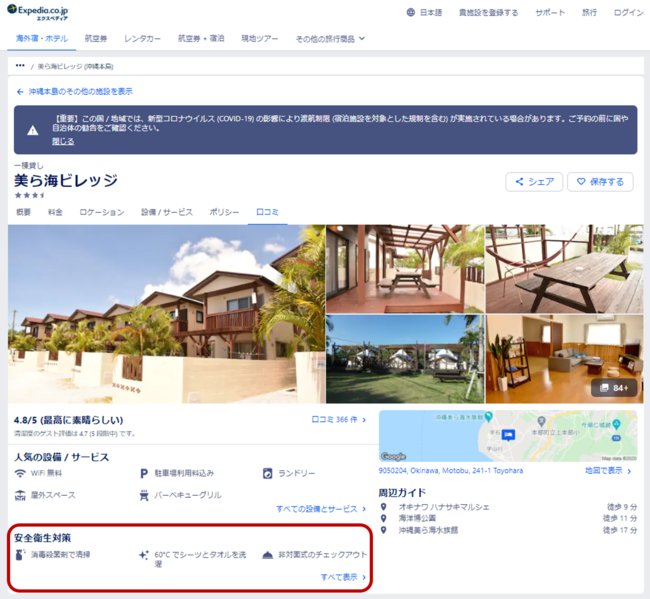
Task: Click the breadcrumb ellipsis icon
Action: (20, 66)
